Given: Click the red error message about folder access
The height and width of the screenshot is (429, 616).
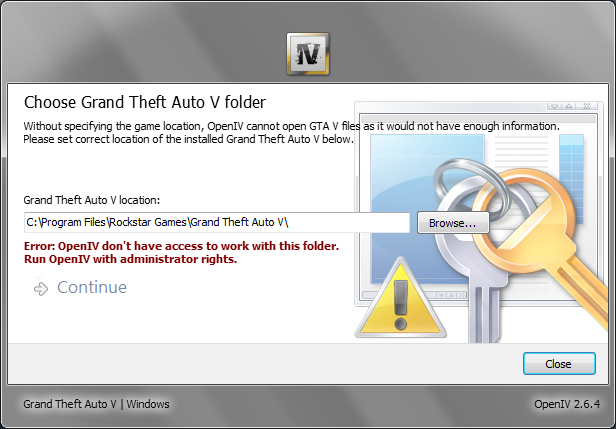Looking at the screenshot, I should 181,246.
